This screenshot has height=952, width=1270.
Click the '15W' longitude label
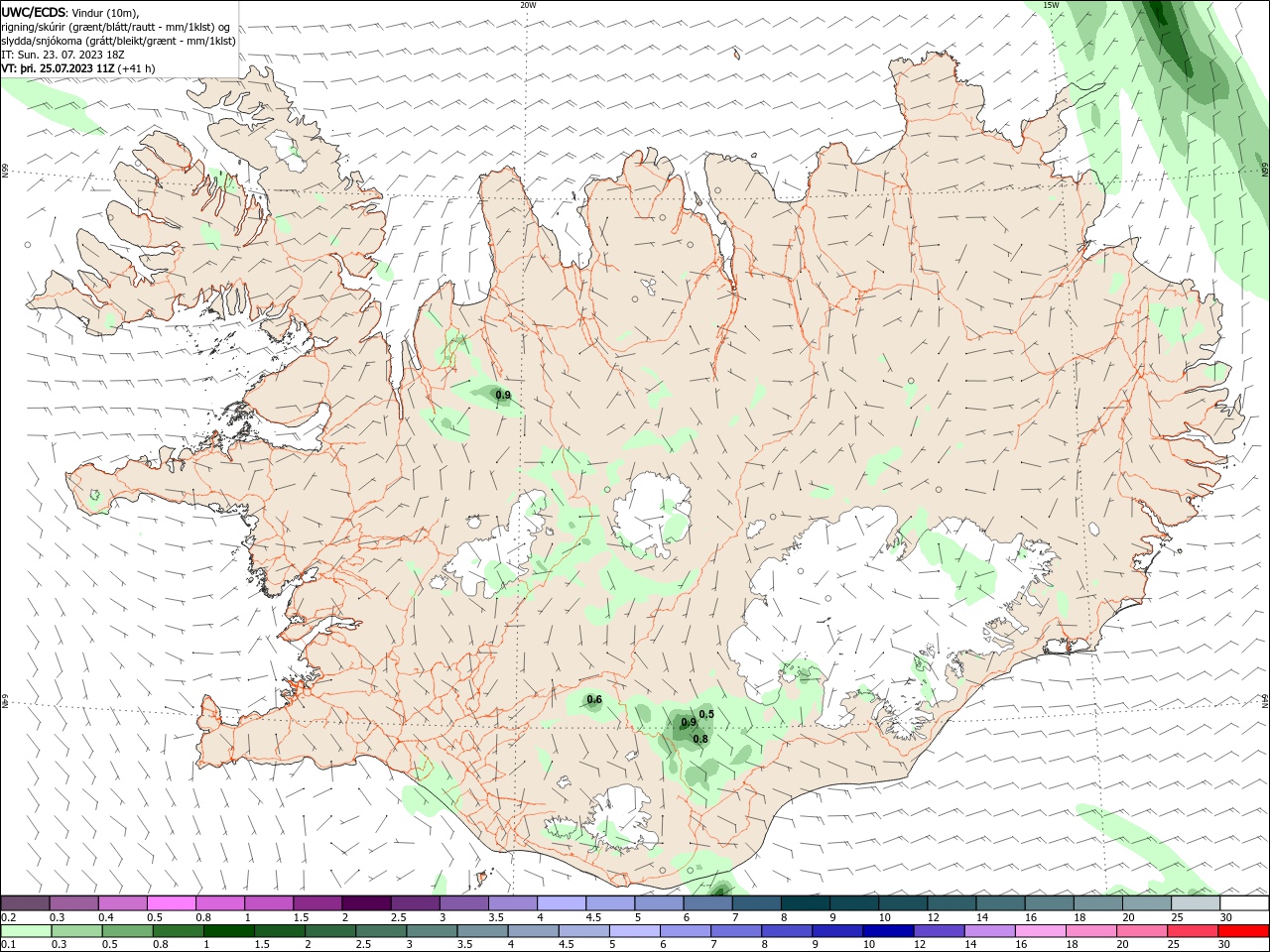point(1051,5)
